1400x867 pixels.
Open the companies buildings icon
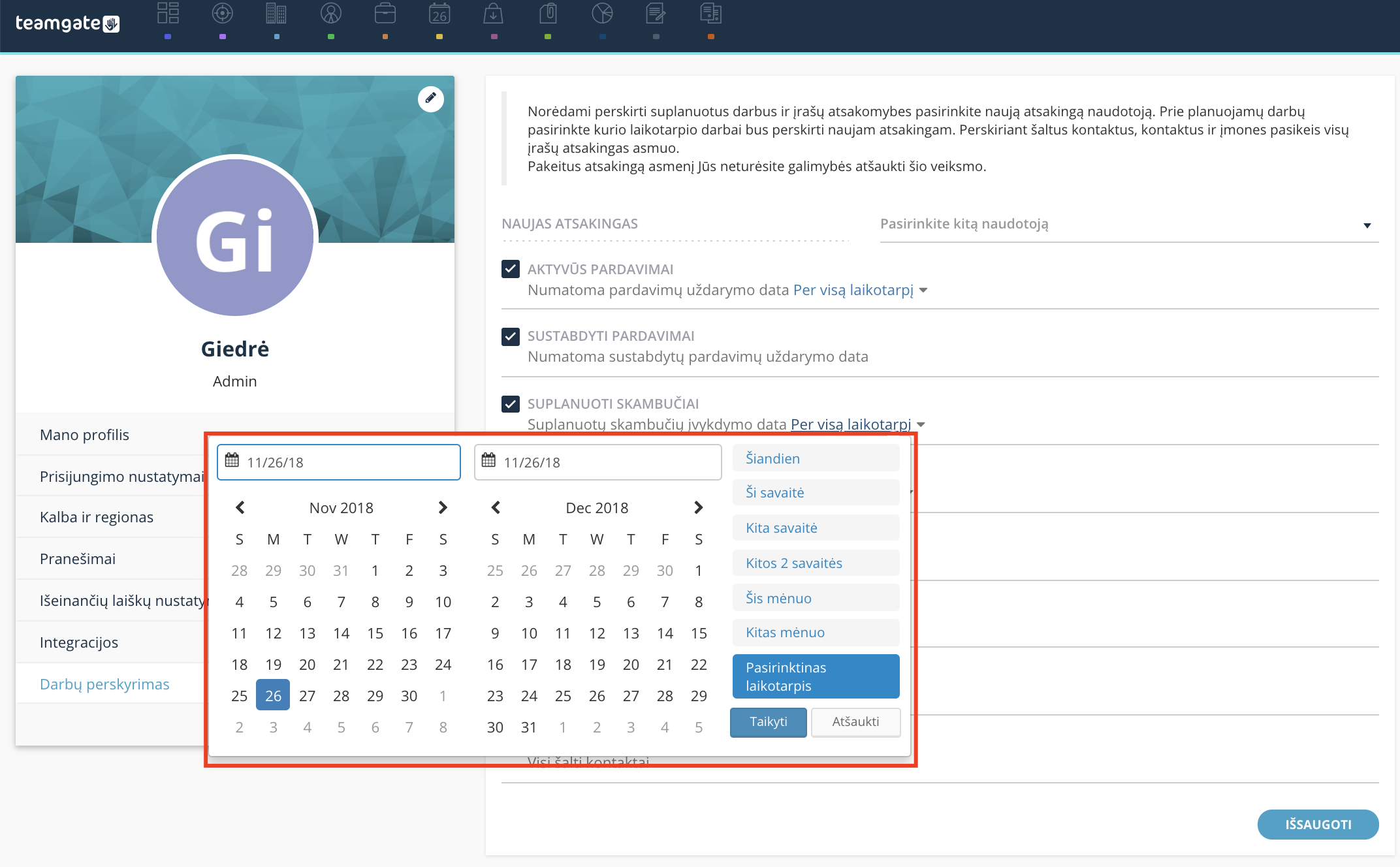276,14
